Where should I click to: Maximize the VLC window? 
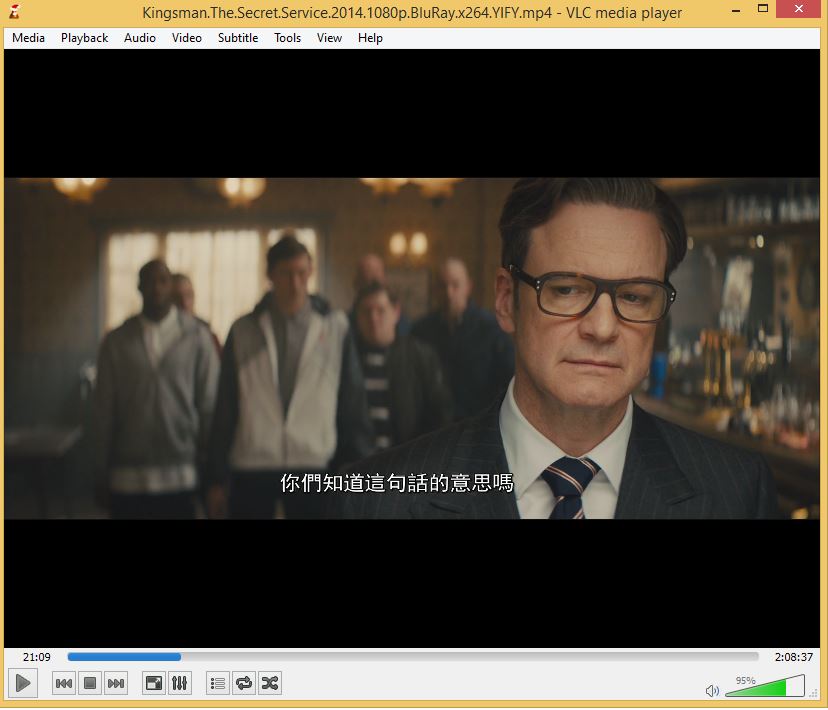pos(763,8)
